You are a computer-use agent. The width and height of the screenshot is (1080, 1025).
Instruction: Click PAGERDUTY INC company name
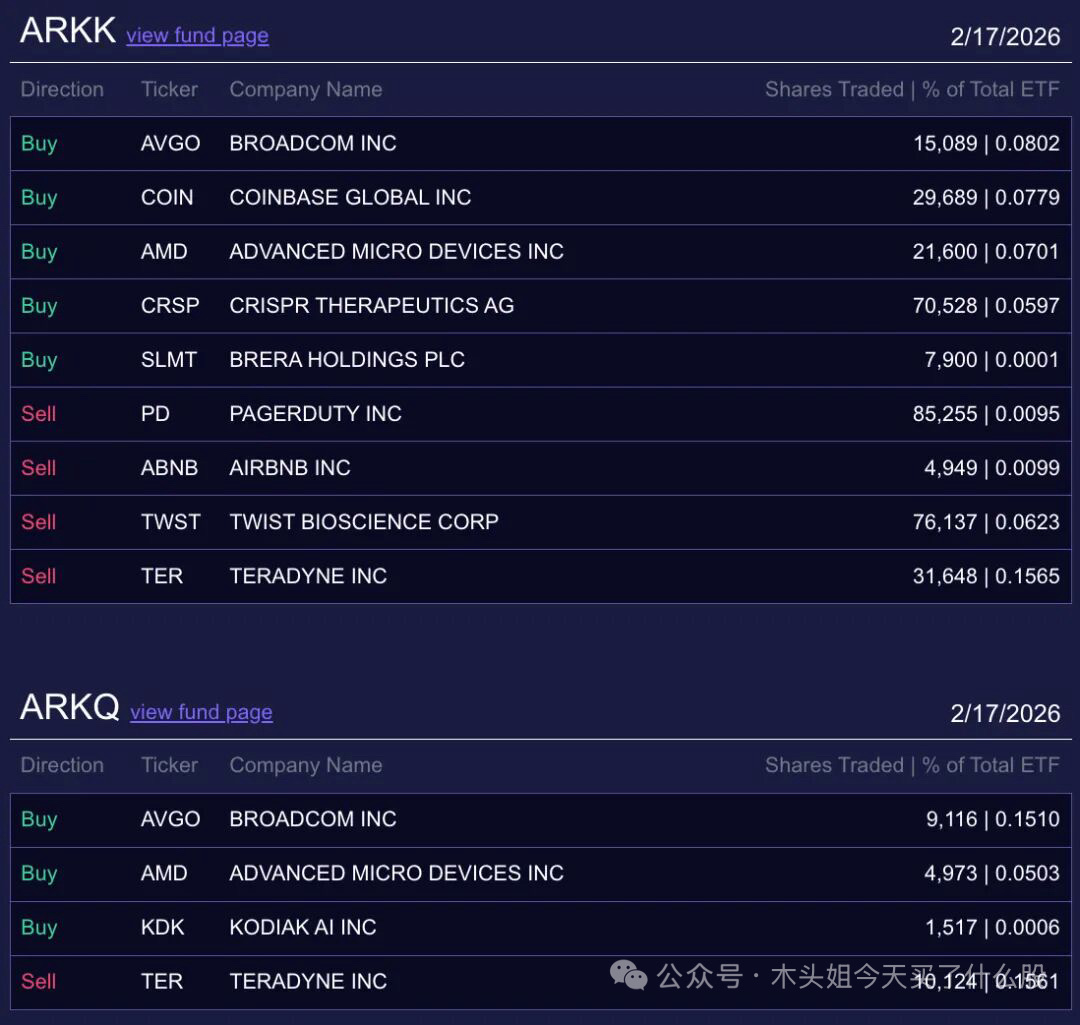coord(315,413)
